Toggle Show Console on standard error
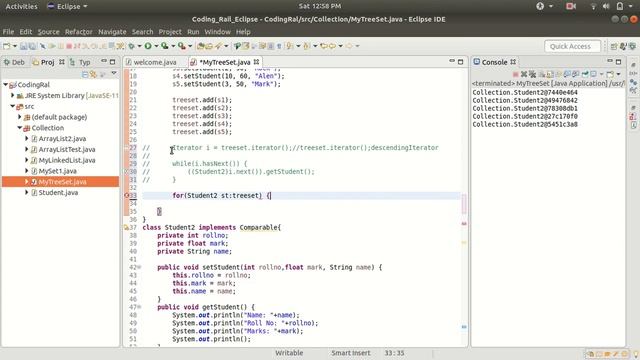640x360 pixels. point(576,74)
